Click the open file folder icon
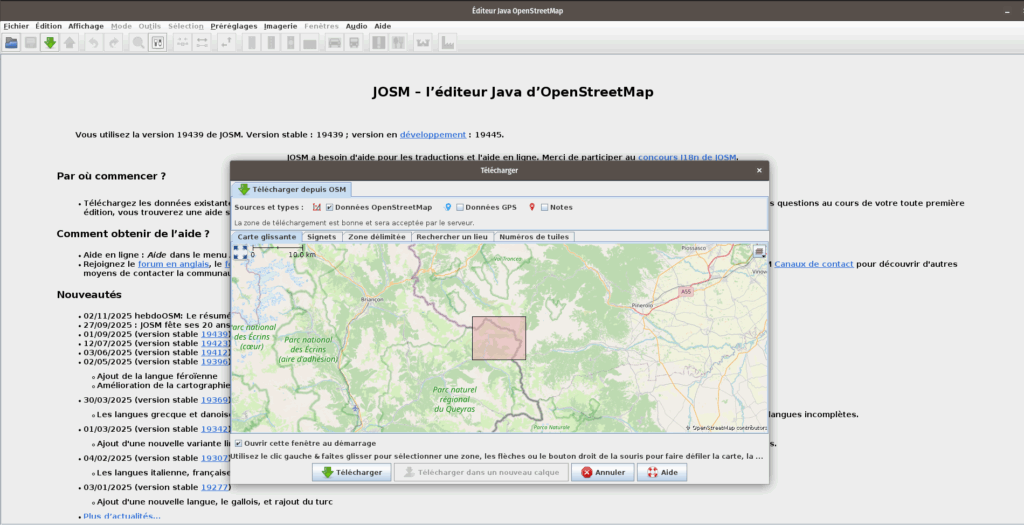Screen dimensions: 1024x525 pyautogui.click(x=12, y=43)
